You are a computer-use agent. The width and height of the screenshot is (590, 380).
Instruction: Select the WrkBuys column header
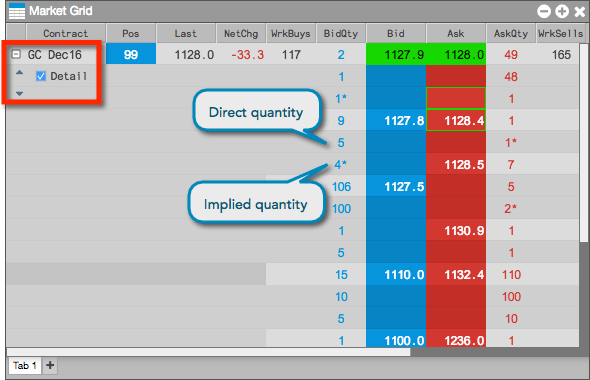(x=291, y=33)
